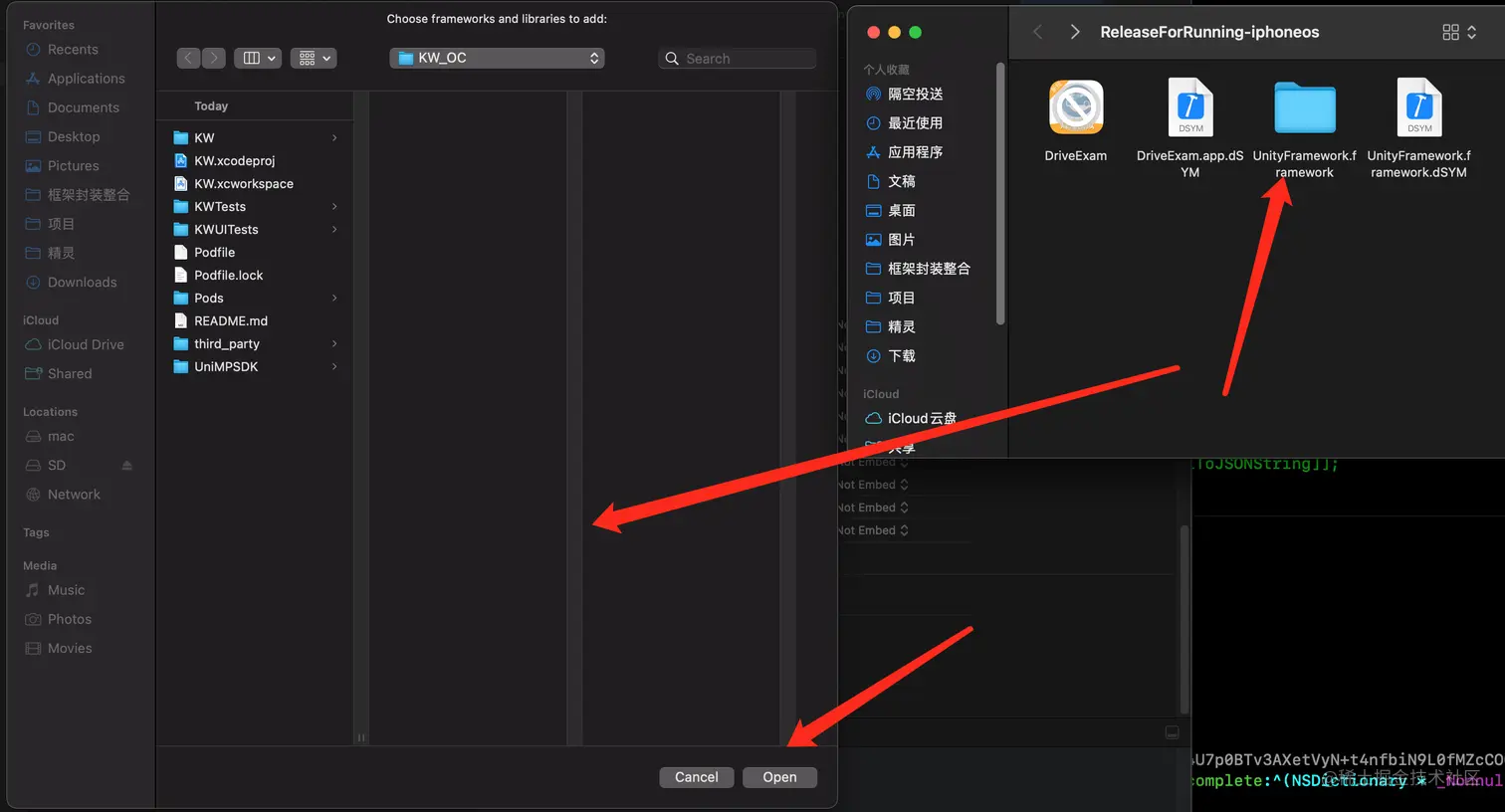
Task: Open 精灵 in Finder sidebar
Action: pyautogui.click(x=891, y=326)
